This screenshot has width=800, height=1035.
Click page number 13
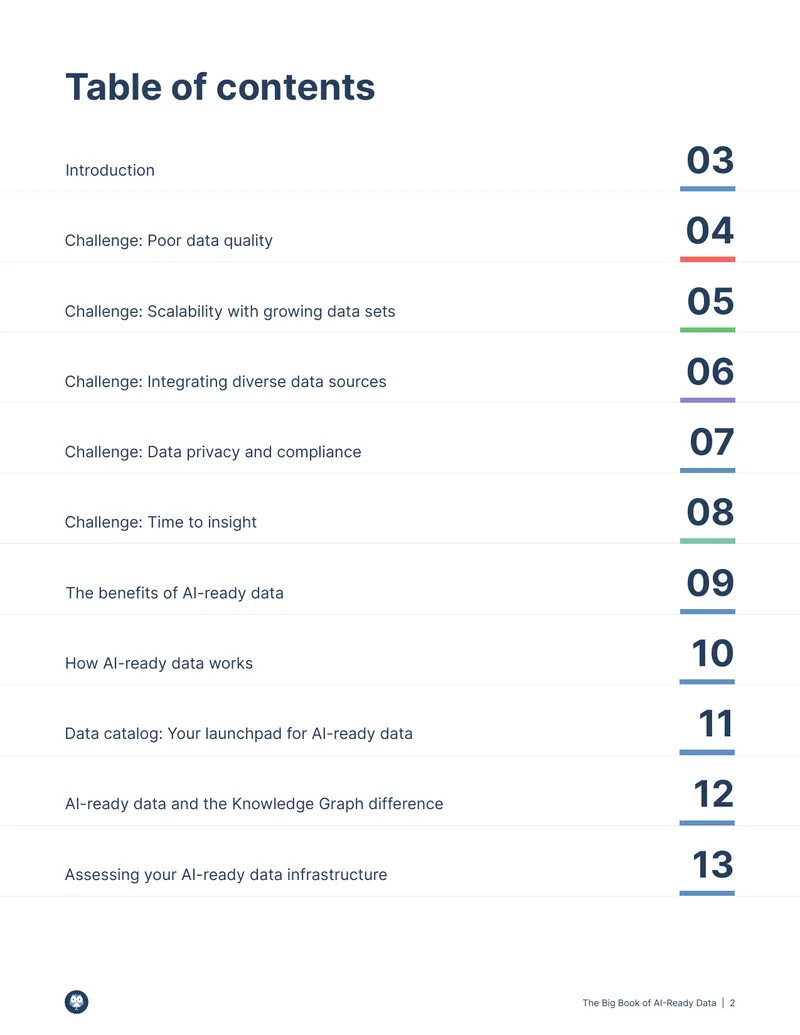(x=713, y=864)
